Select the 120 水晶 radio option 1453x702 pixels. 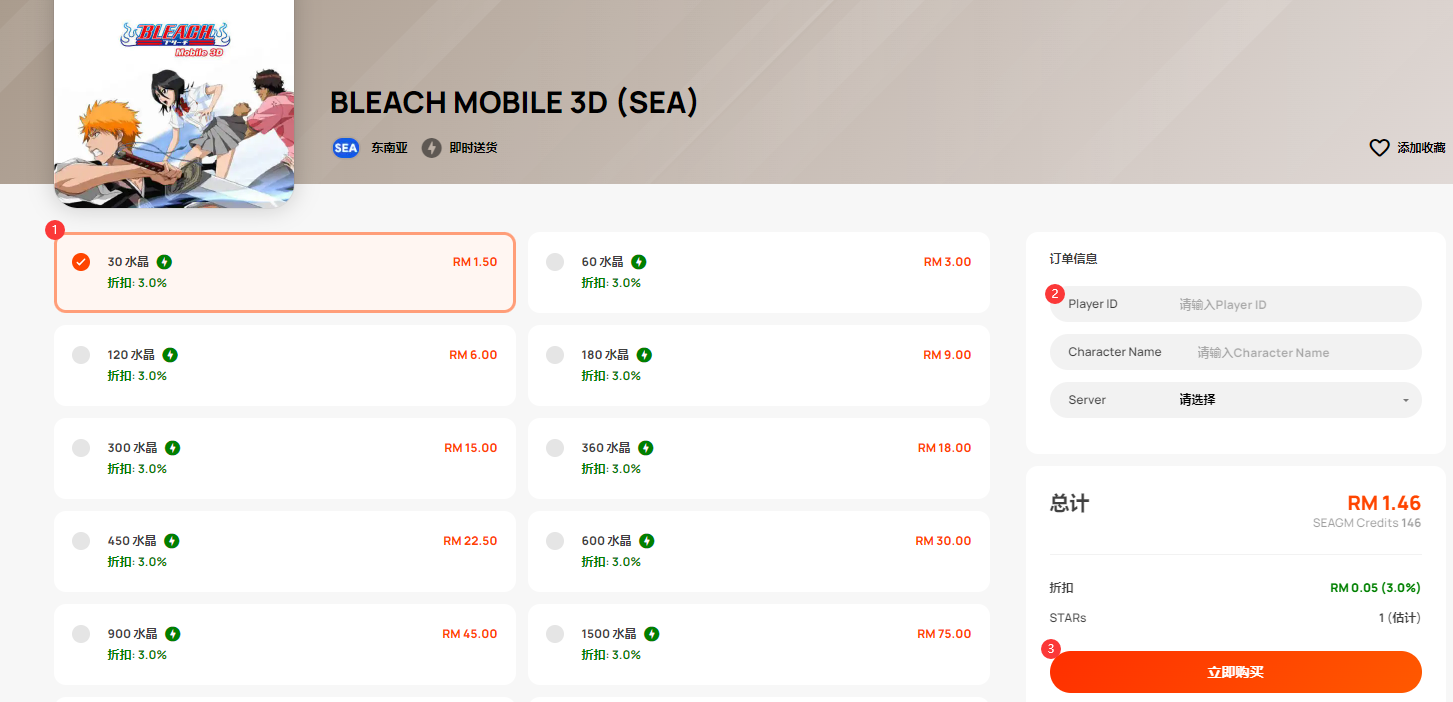point(81,355)
